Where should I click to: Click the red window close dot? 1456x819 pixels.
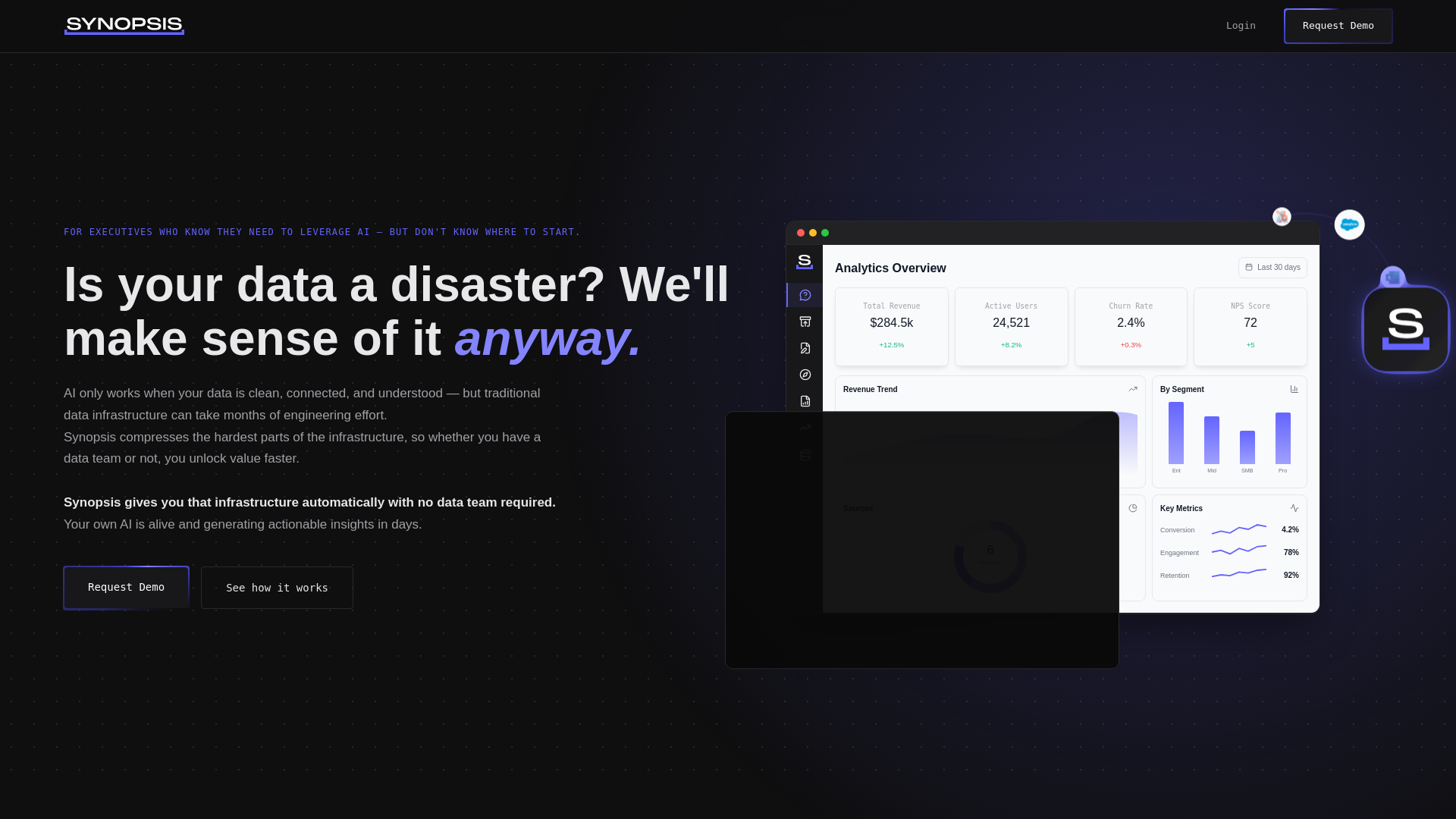(x=801, y=233)
